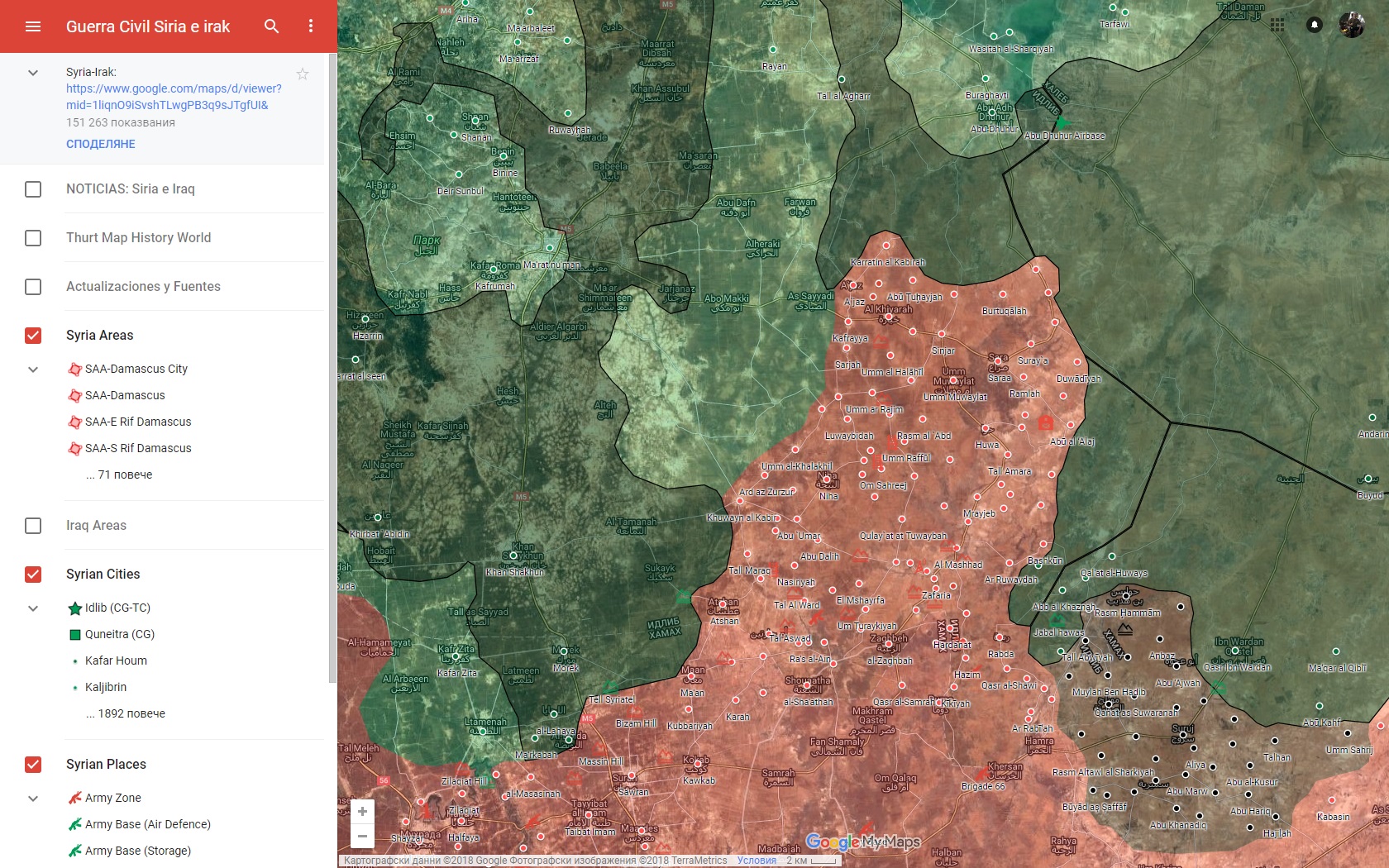Open the Google apps grid
The height and width of the screenshot is (868, 1389).
click(x=1277, y=25)
